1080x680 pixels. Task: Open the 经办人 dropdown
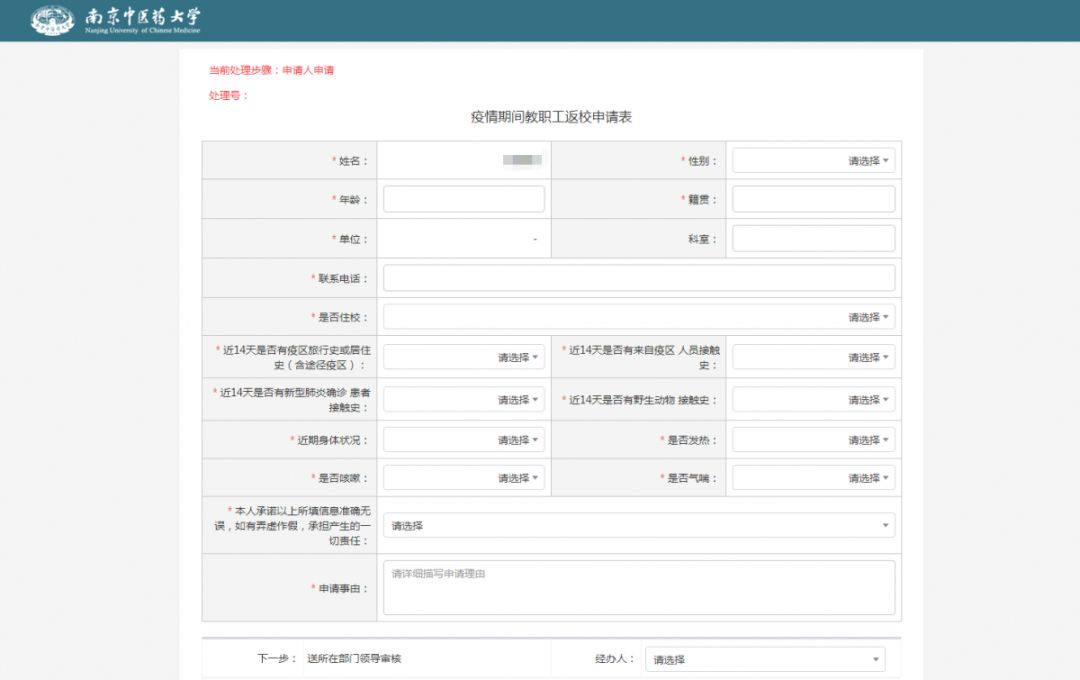point(764,659)
